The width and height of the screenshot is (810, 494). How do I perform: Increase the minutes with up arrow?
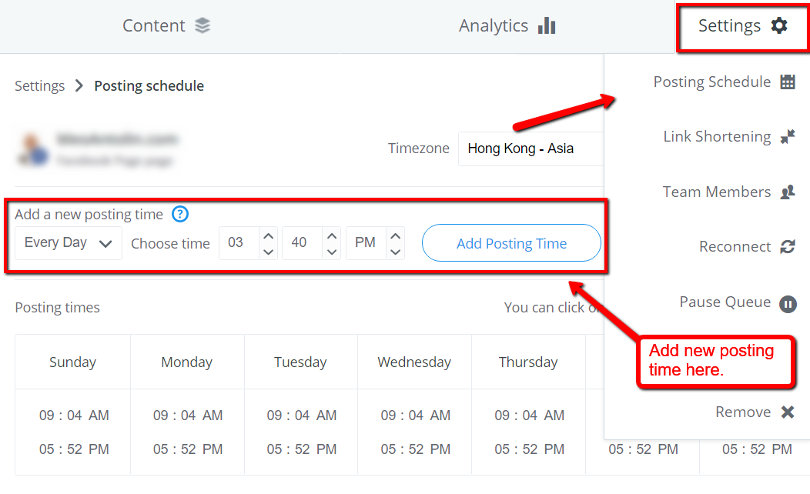(332, 236)
